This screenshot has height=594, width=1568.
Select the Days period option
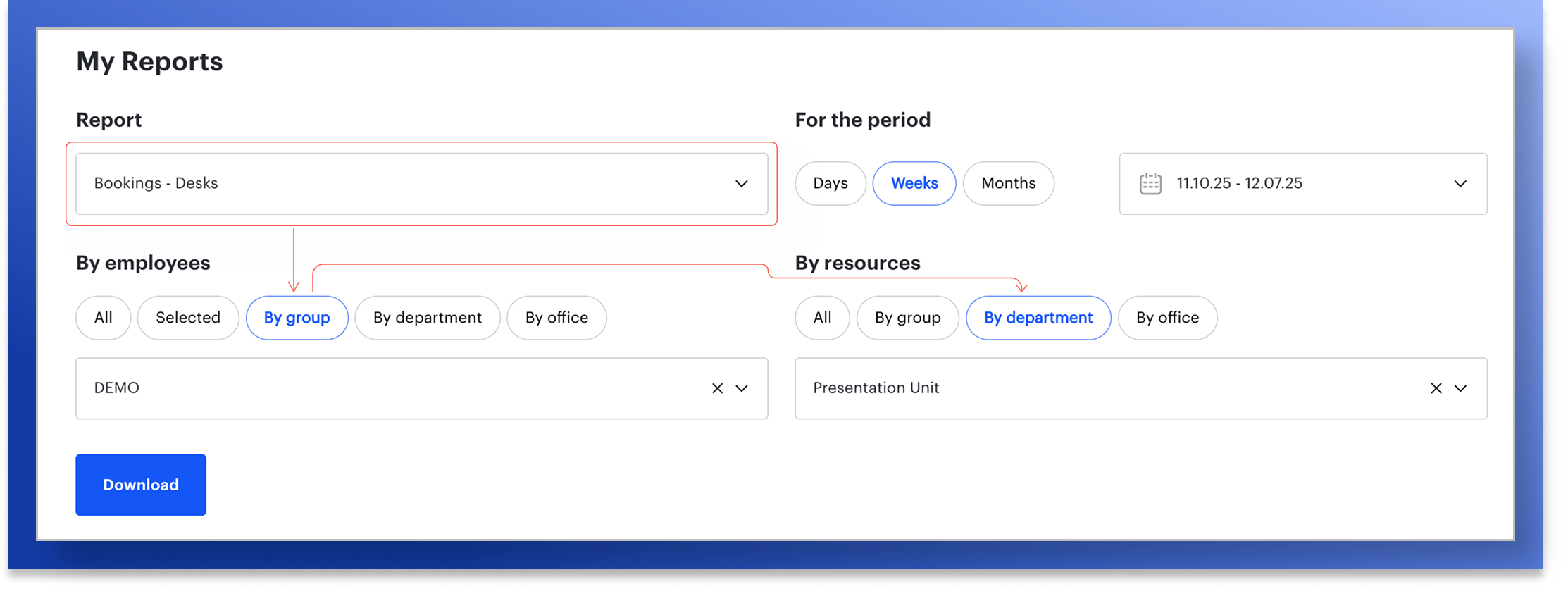point(830,184)
